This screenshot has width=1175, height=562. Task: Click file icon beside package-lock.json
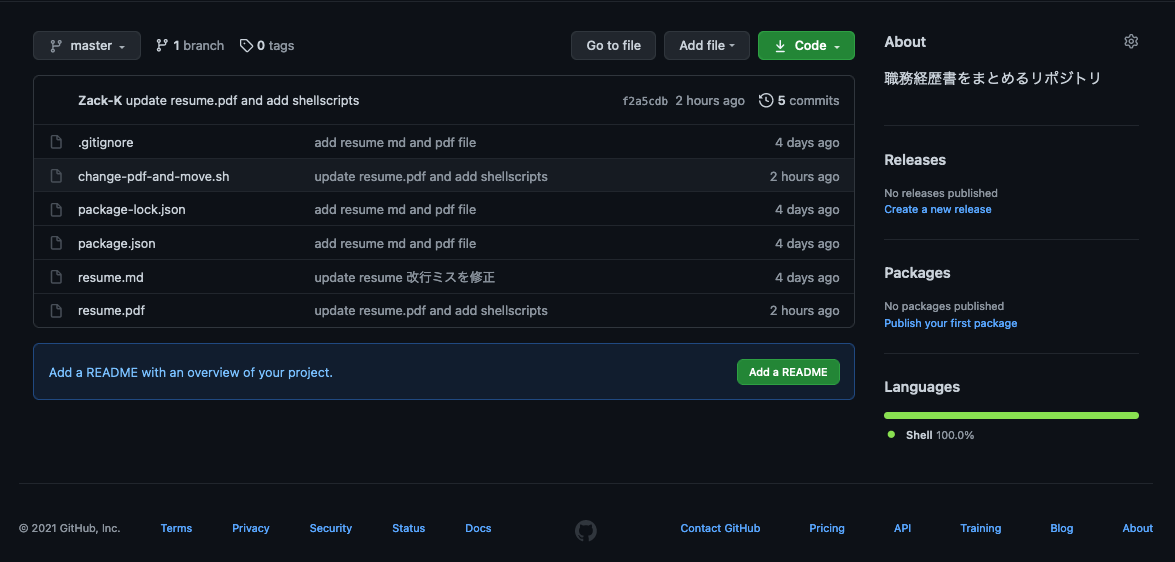click(x=55, y=210)
